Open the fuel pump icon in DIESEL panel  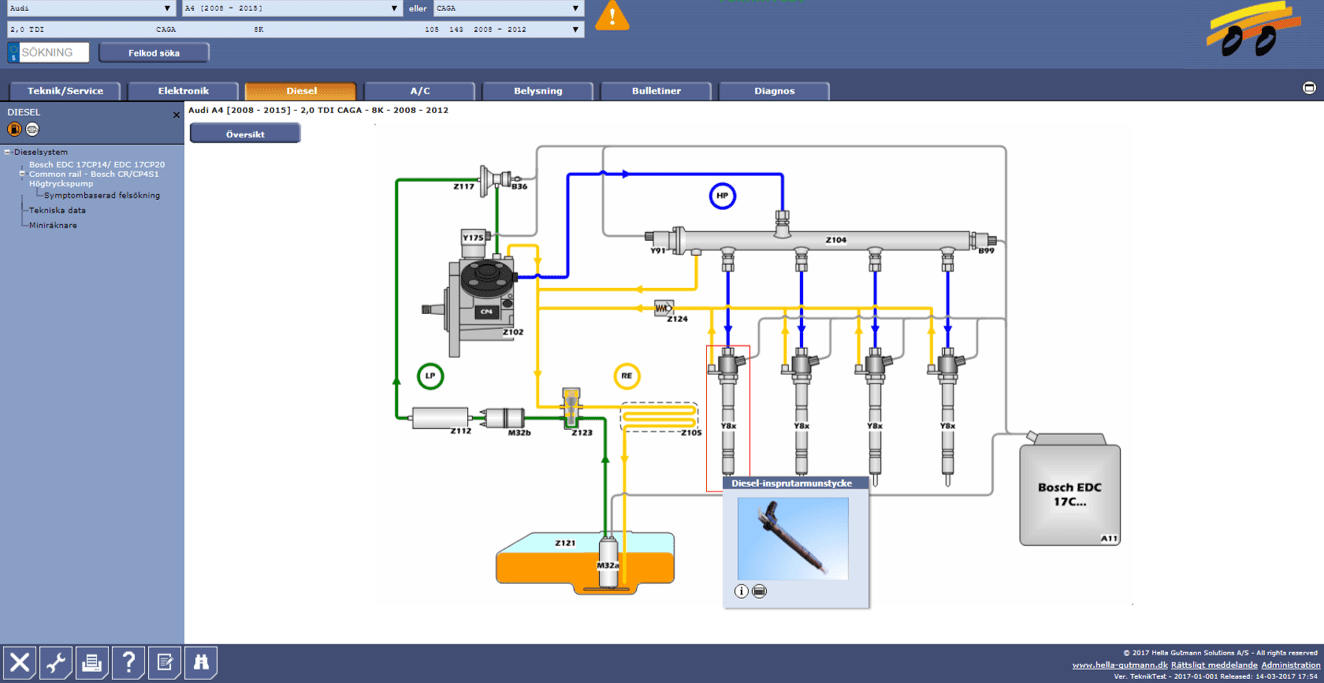click(x=14, y=128)
